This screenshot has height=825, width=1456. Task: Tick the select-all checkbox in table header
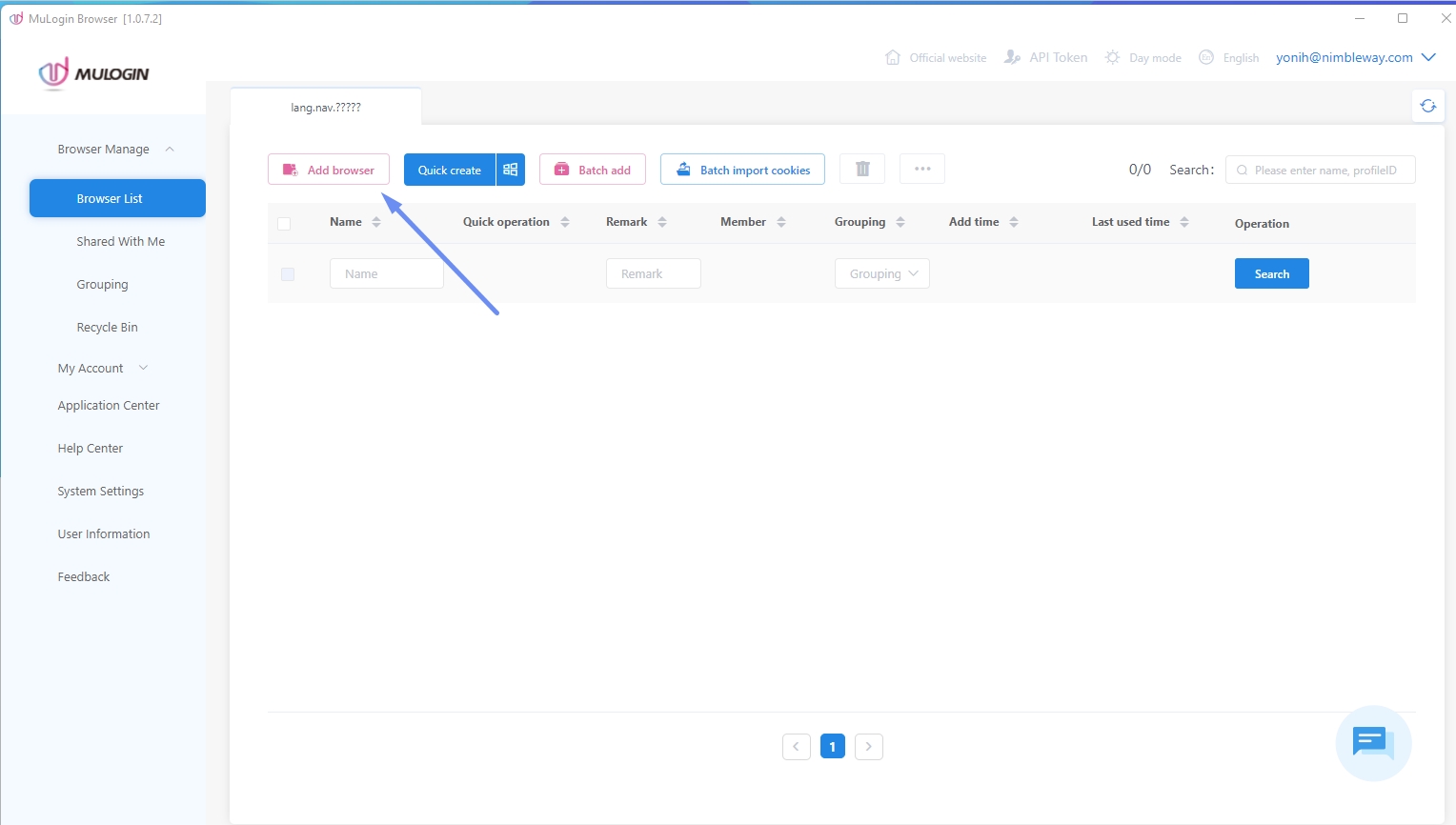click(x=284, y=224)
